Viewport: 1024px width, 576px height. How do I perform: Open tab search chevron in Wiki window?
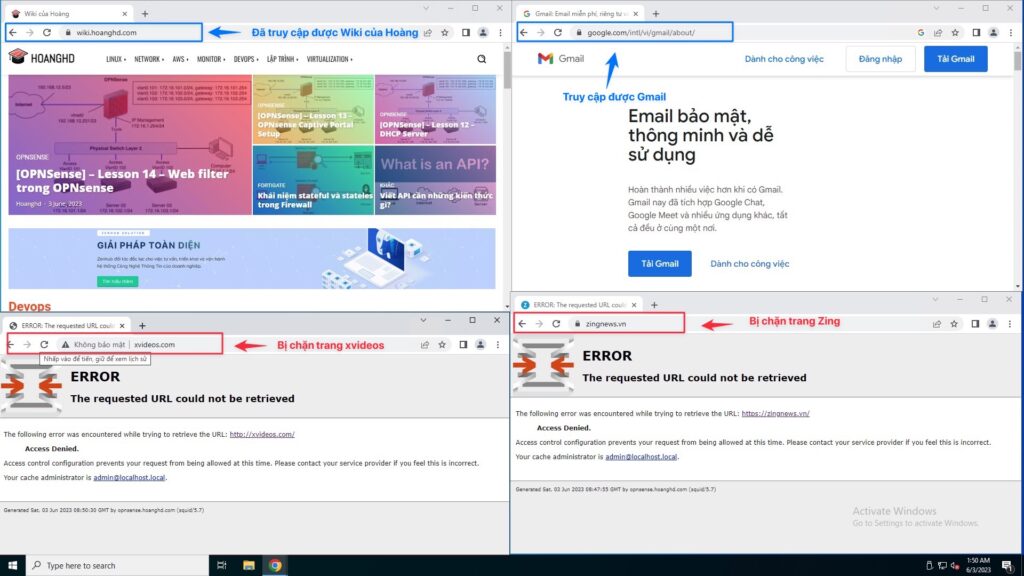426,8
